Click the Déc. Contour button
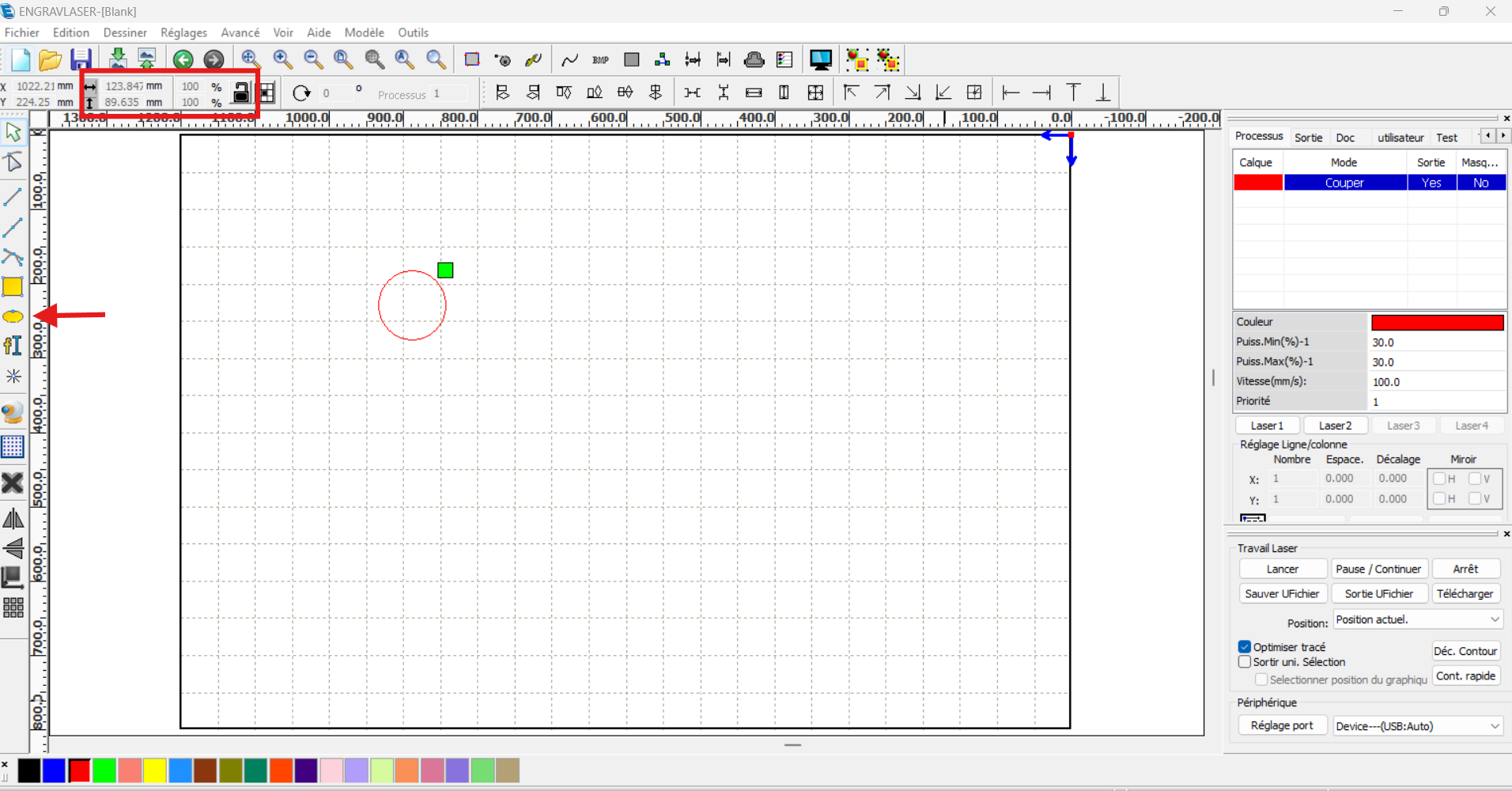The image size is (1512, 791). [x=1465, y=651]
